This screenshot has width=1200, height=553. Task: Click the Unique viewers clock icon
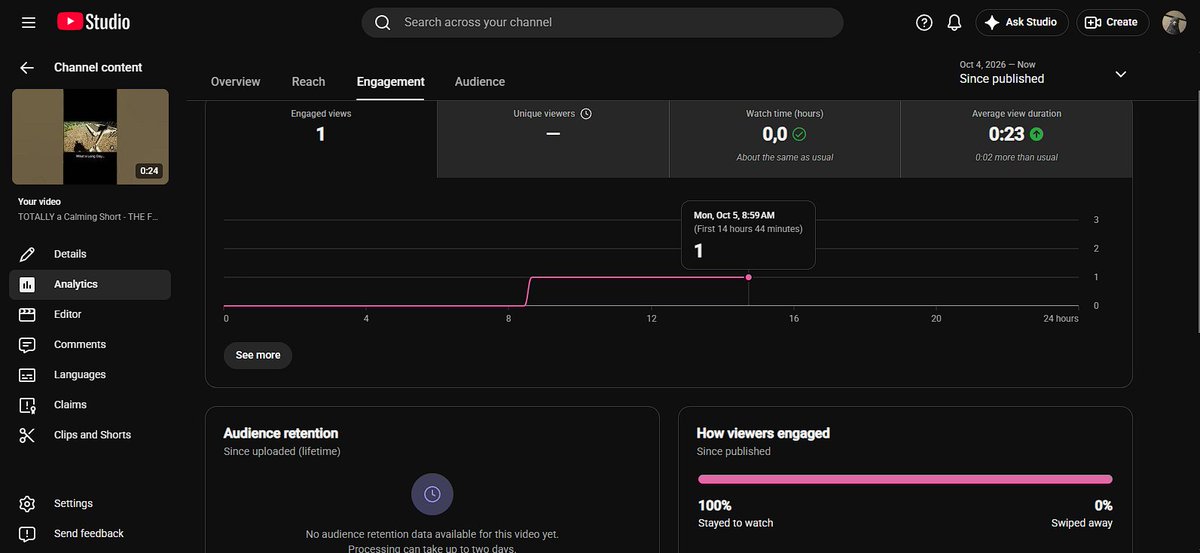(586, 114)
